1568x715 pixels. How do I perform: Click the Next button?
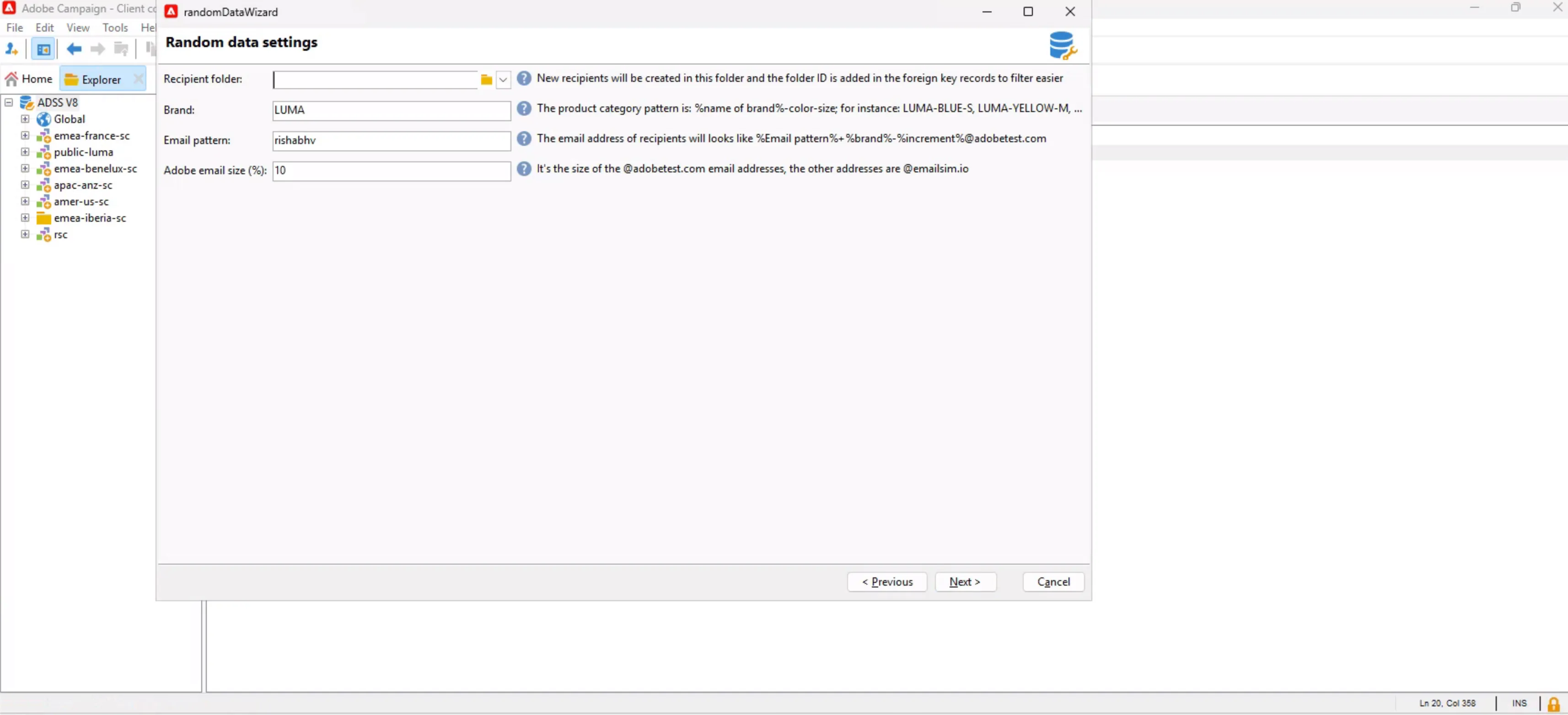click(x=966, y=582)
